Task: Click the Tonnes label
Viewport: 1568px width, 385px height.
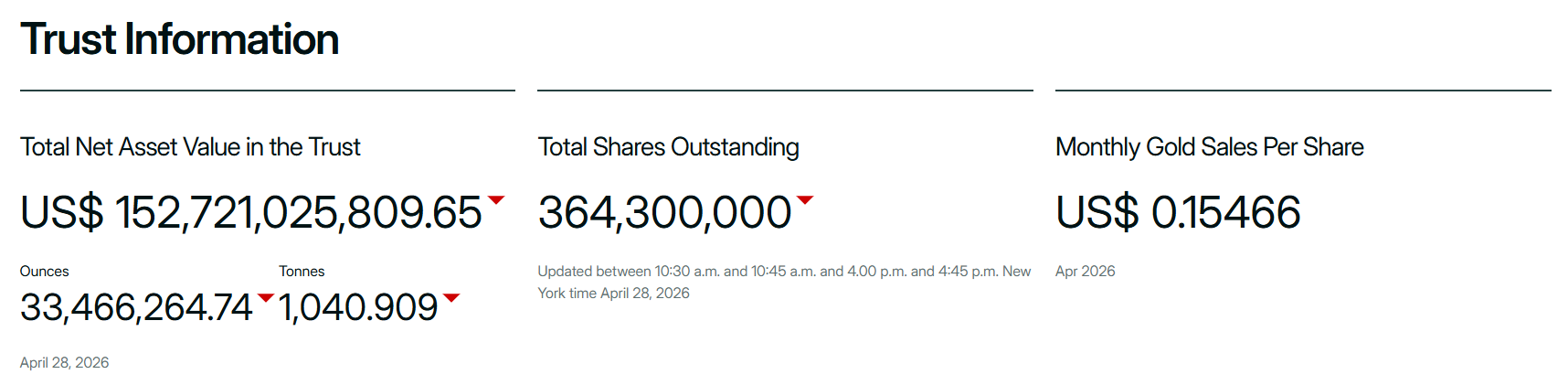Action: 302,272
